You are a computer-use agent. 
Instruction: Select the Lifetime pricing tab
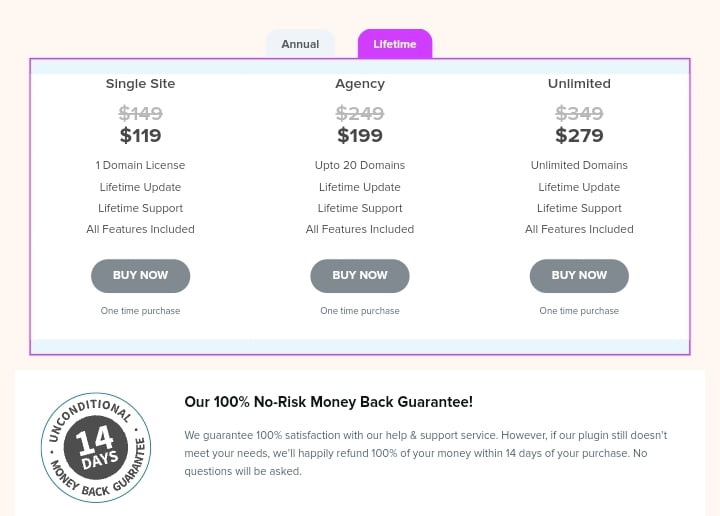[x=395, y=44]
